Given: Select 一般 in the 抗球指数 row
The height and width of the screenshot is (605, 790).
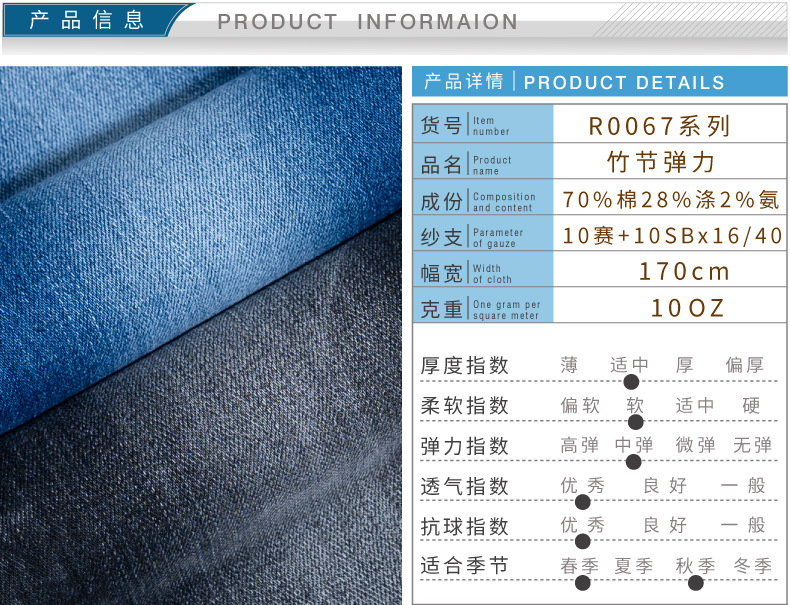Looking at the screenshot, I should click(743, 525).
